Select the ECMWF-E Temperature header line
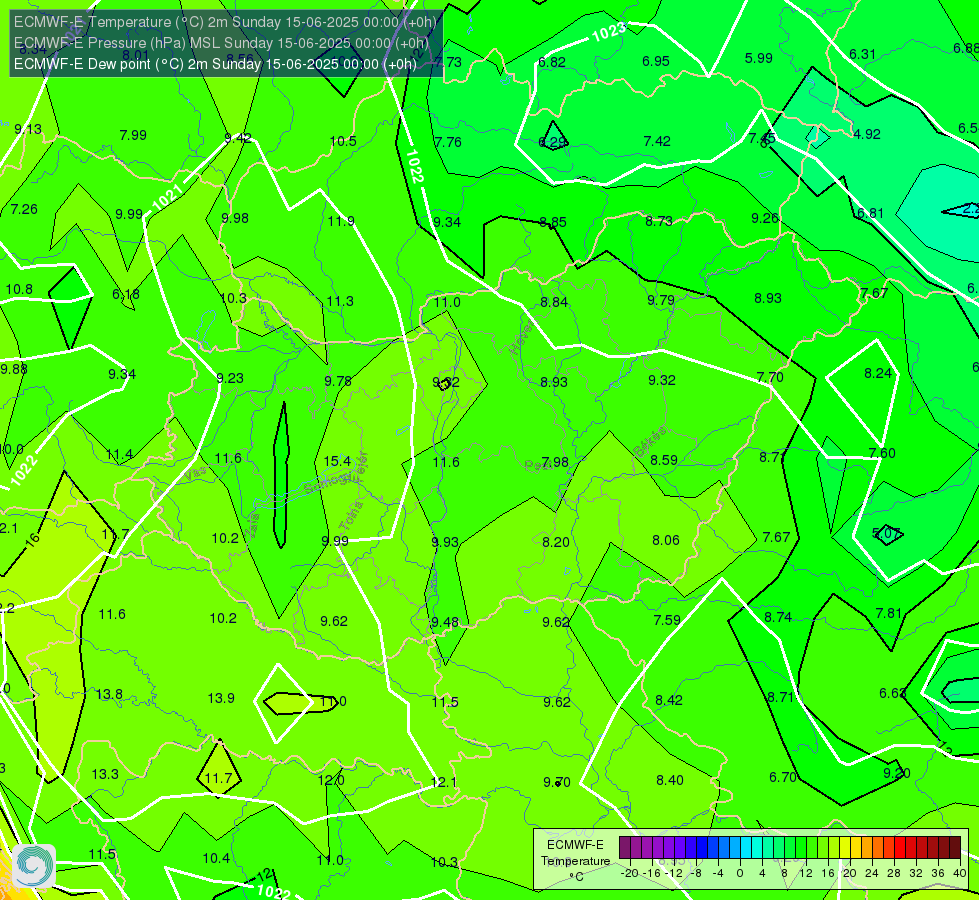This screenshot has width=979, height=900. pyautogui.click(x=225, y=22)
